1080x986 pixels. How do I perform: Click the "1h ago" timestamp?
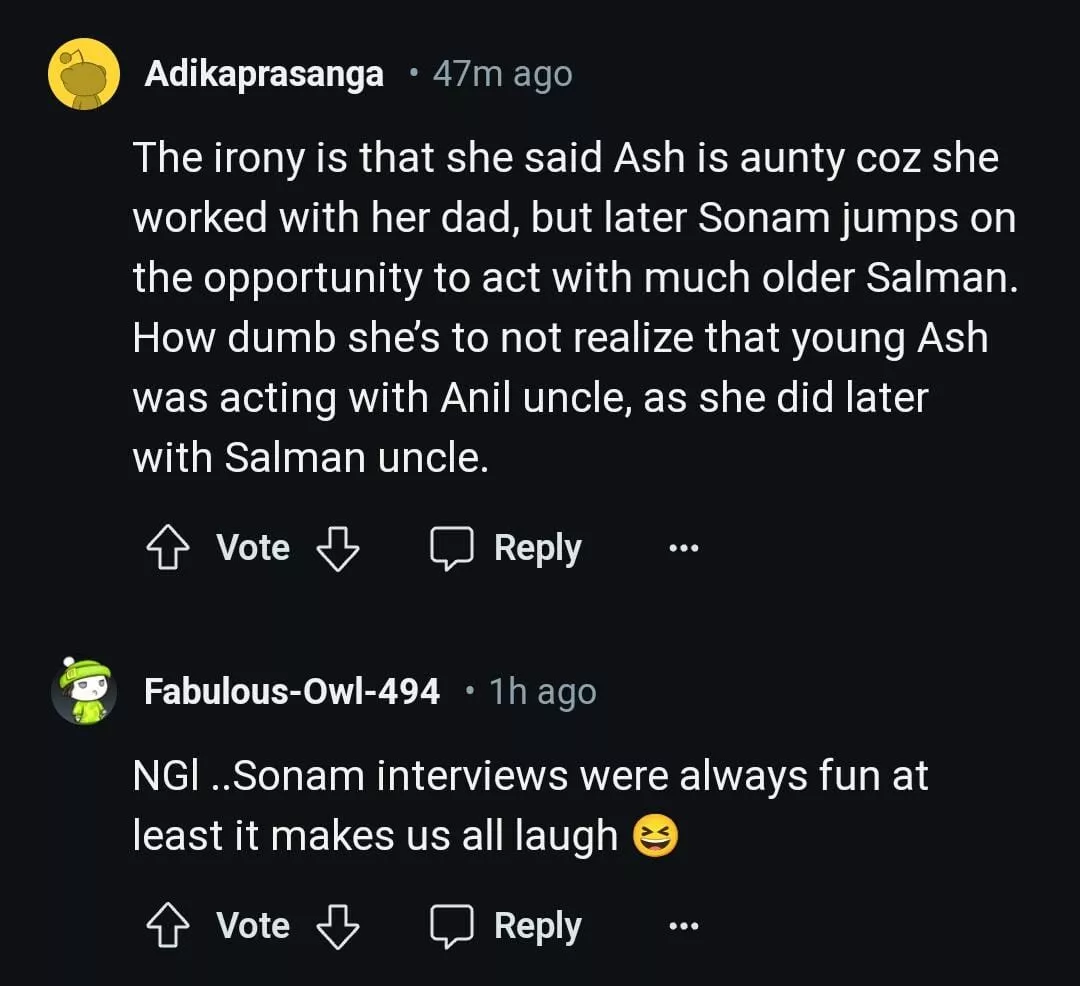(542, 692)
